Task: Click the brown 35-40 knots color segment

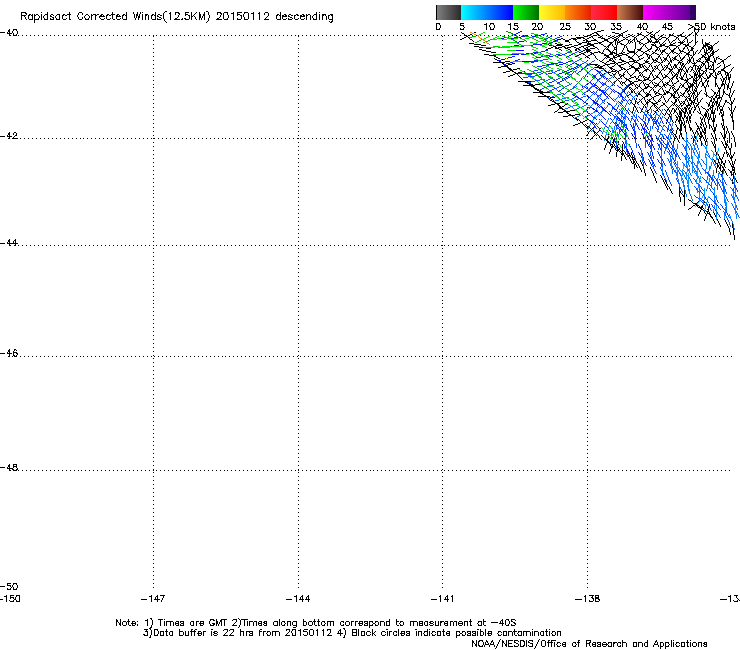Action: (630, 12)
